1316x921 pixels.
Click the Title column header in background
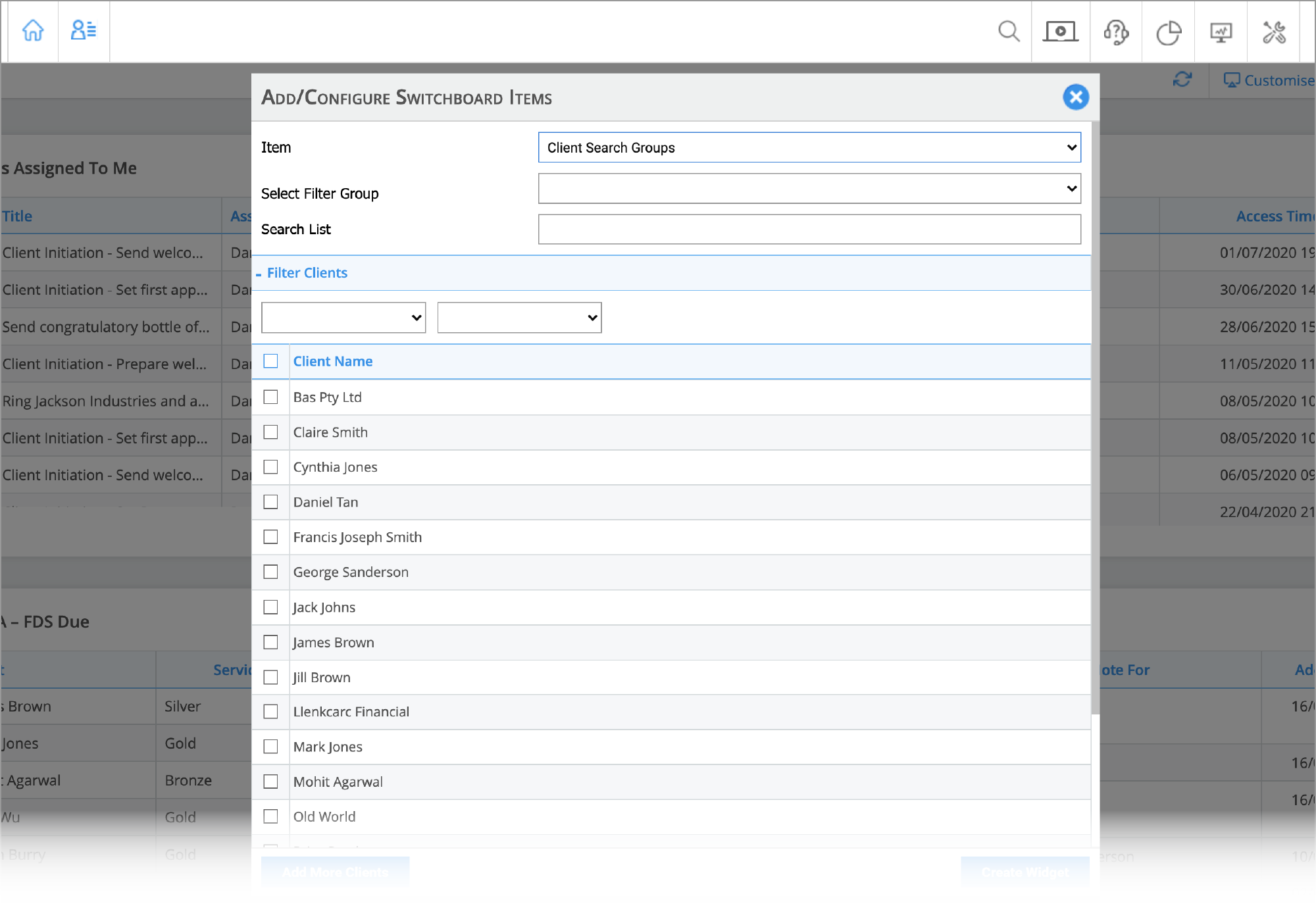17,216
